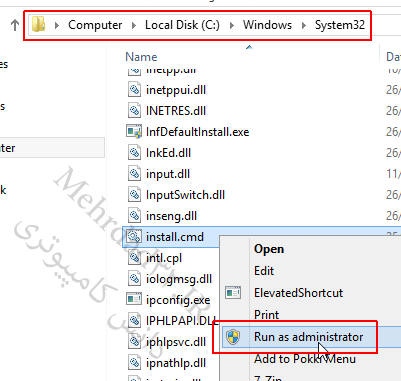Choose Open from the context menu
This screenshot has width=401, height=381.
[x=269, y=249]
